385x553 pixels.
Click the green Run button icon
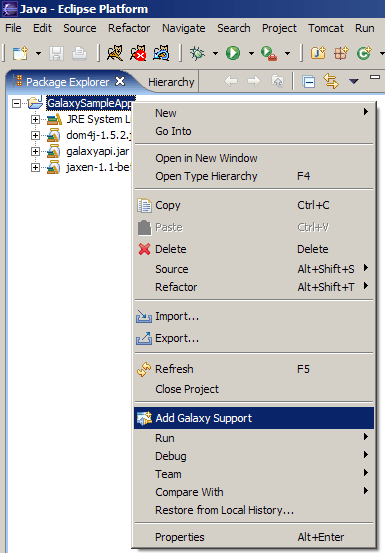point(233,53)
